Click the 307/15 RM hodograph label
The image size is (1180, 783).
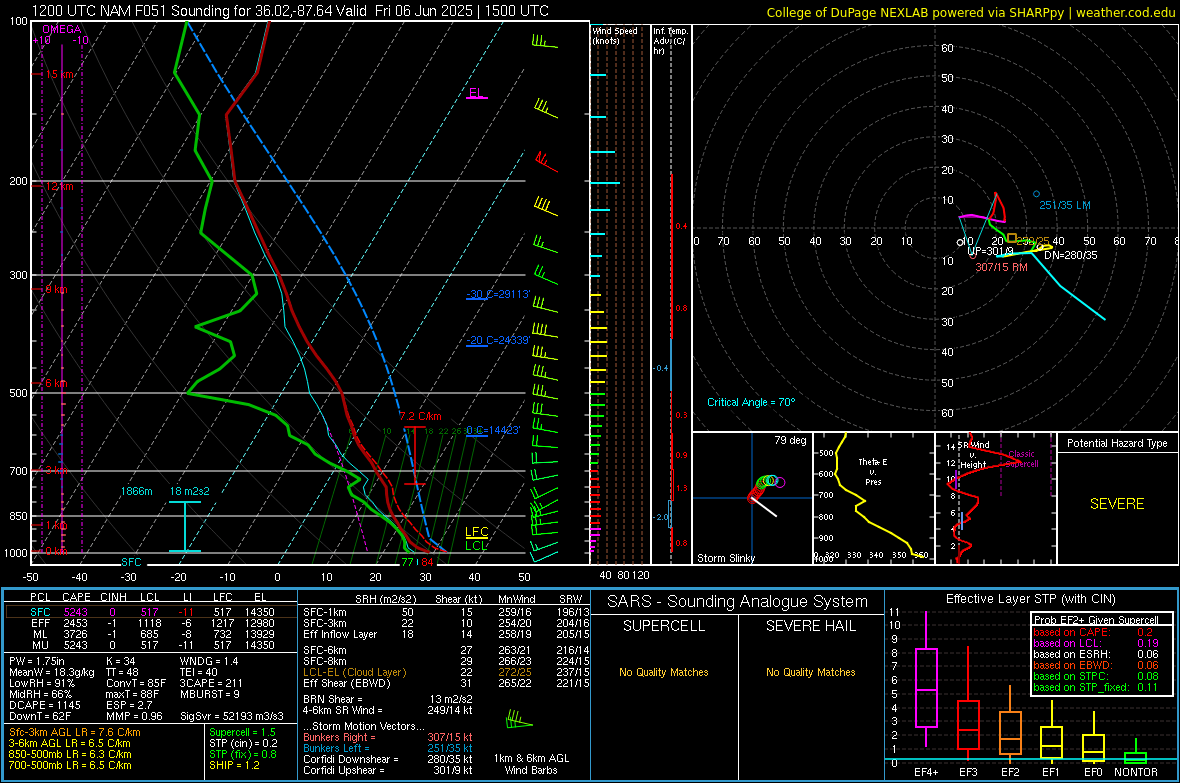click(1002, 267)
